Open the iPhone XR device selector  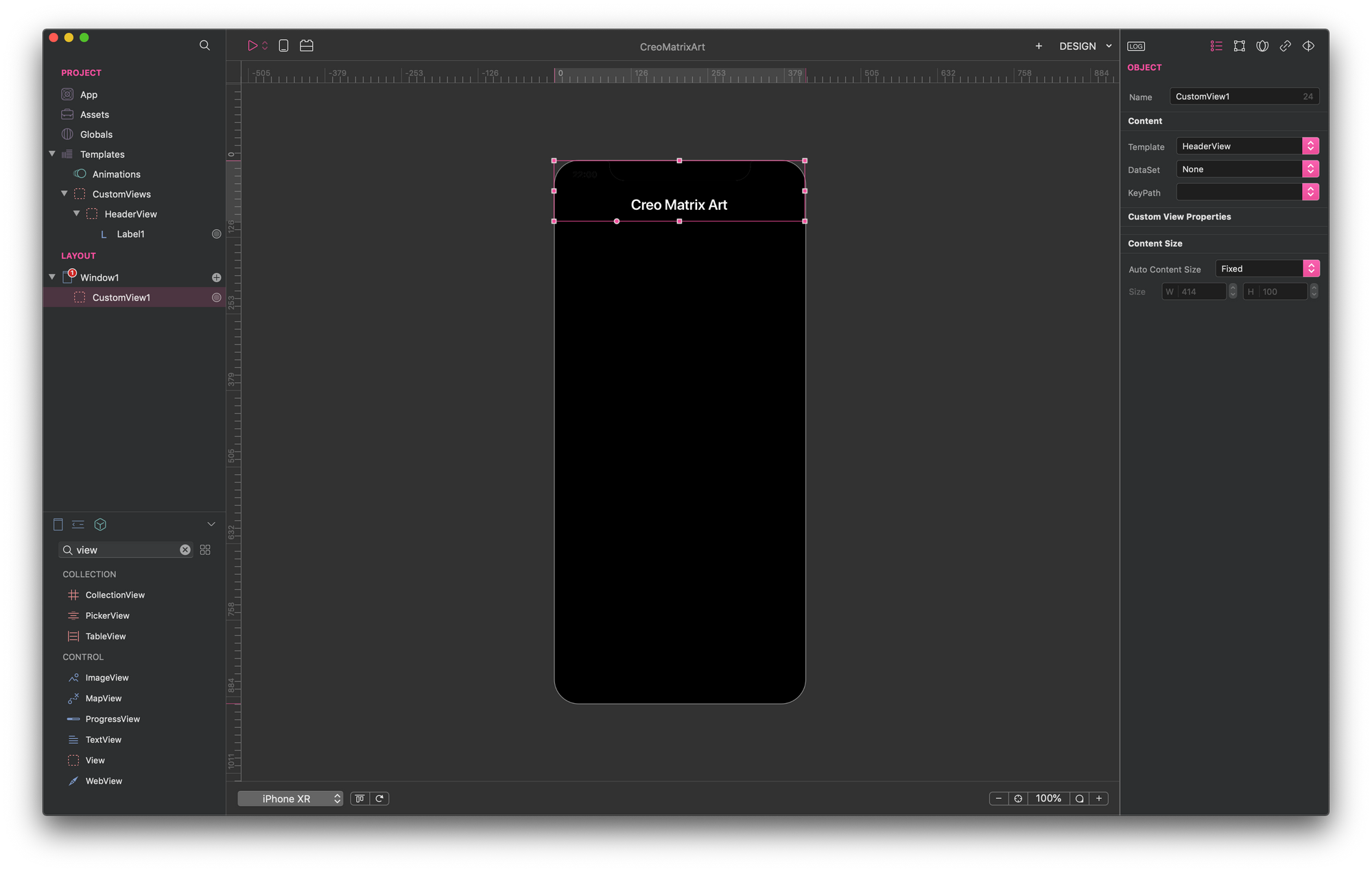(290, 799)
